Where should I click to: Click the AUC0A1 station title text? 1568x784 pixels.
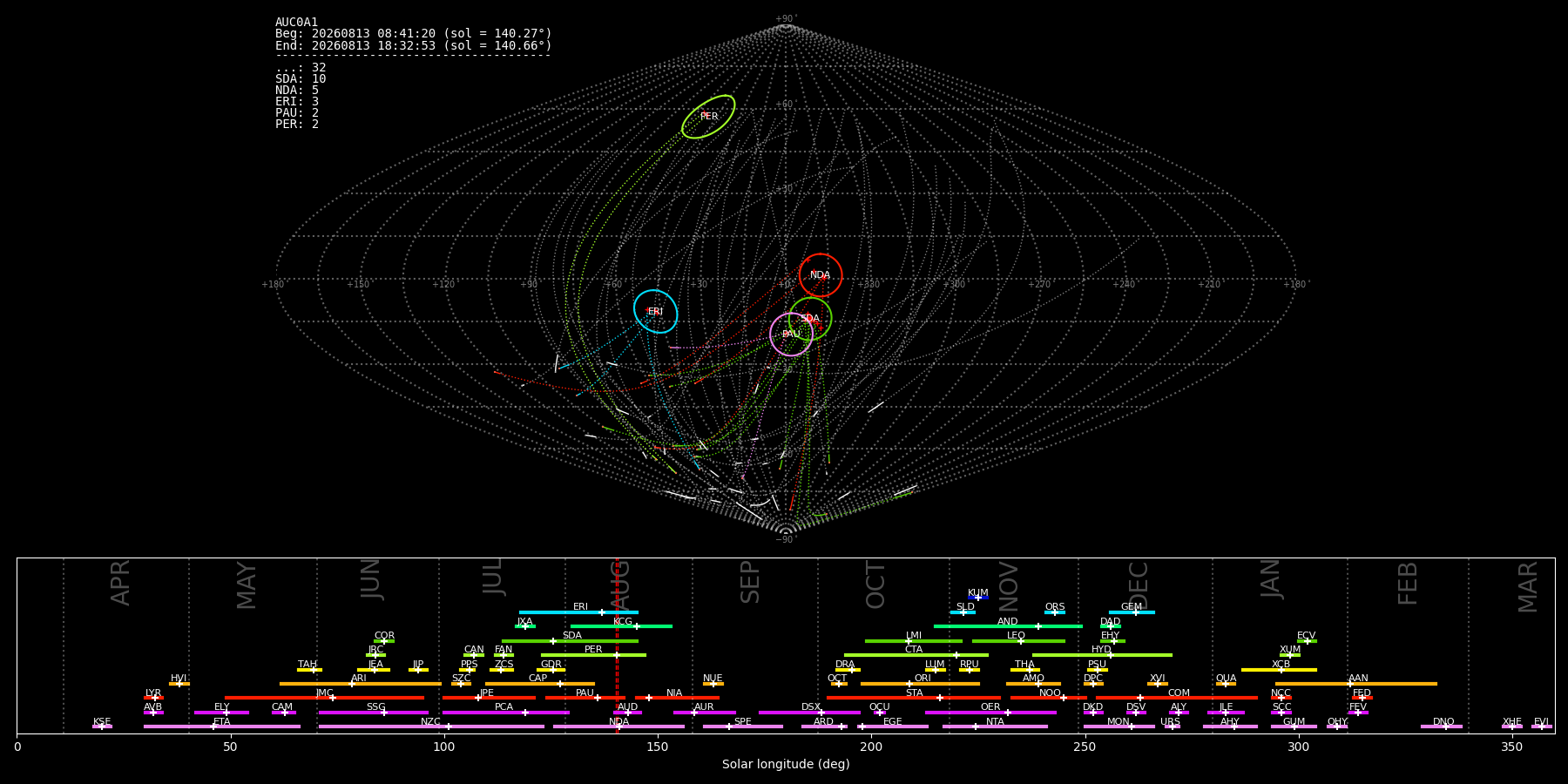pos(296,23)
